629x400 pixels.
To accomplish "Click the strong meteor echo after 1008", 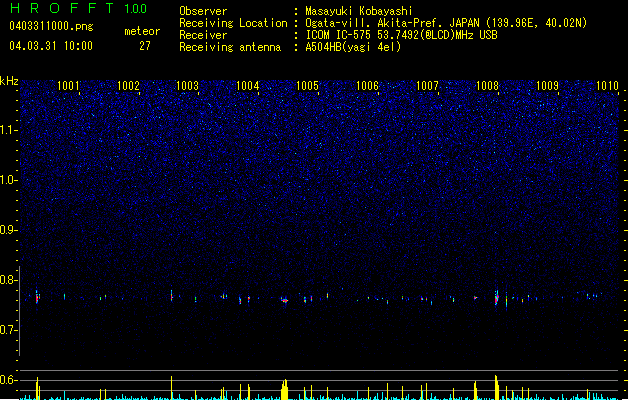I will tap(497, 298).
